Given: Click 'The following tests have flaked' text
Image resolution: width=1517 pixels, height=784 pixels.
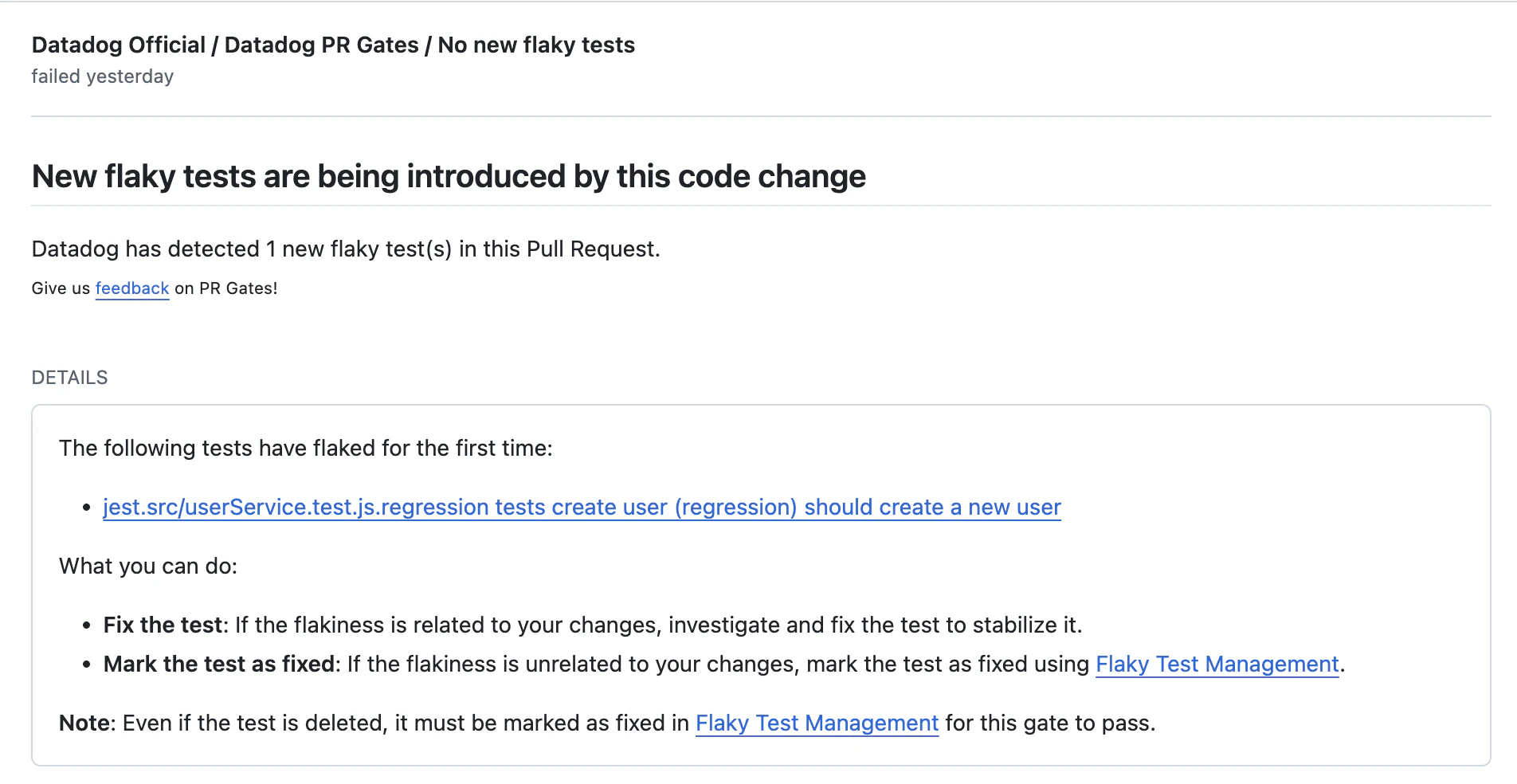Looking at the screenshot, I should (305, 449).
